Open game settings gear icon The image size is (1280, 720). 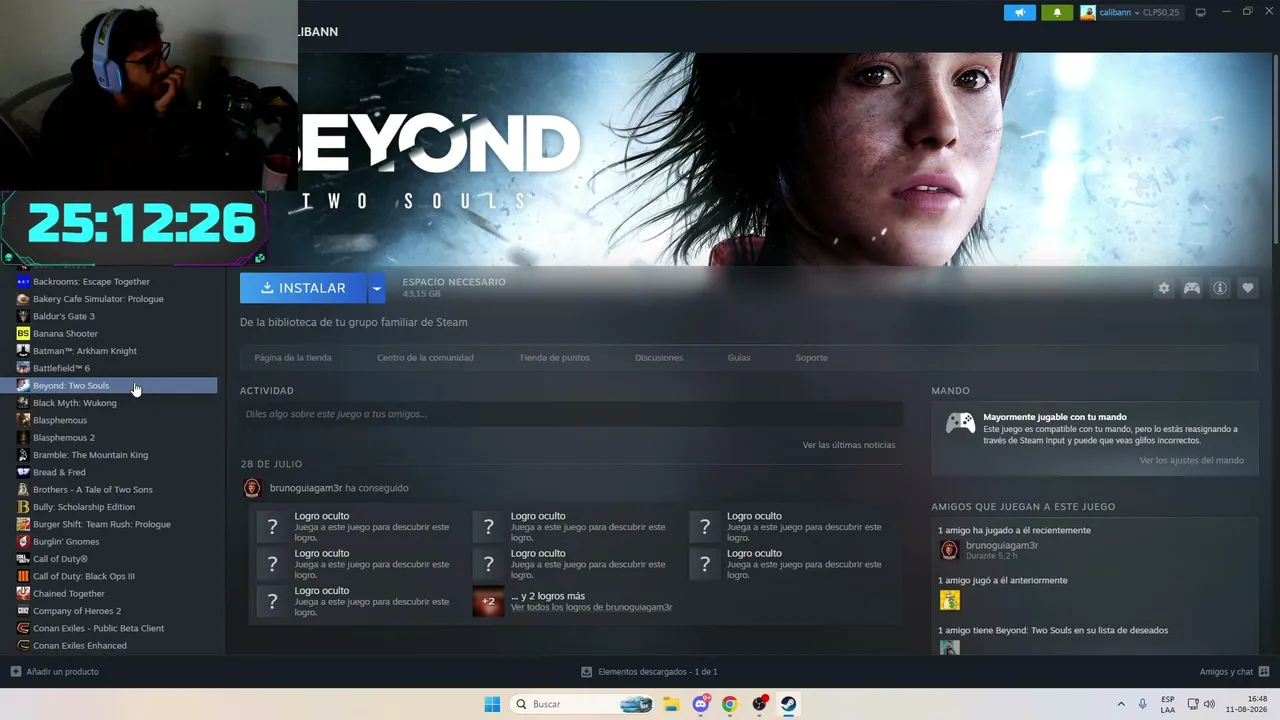1164,288
